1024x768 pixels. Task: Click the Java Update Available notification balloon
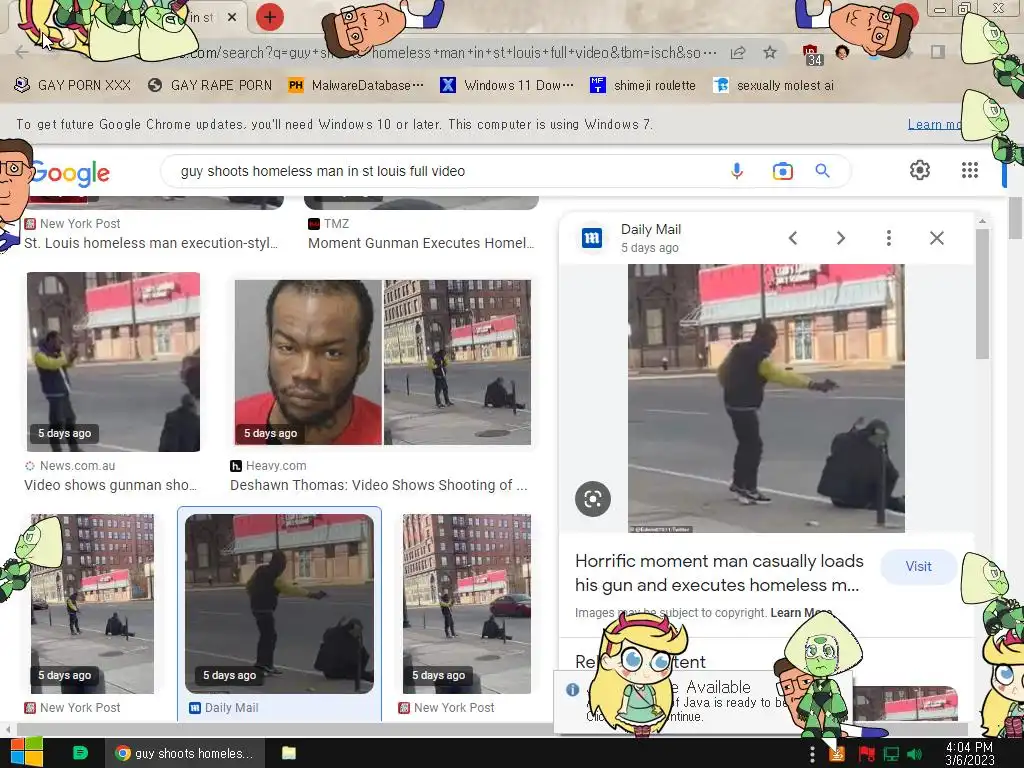pyautogui.click(x=703, y=701)
